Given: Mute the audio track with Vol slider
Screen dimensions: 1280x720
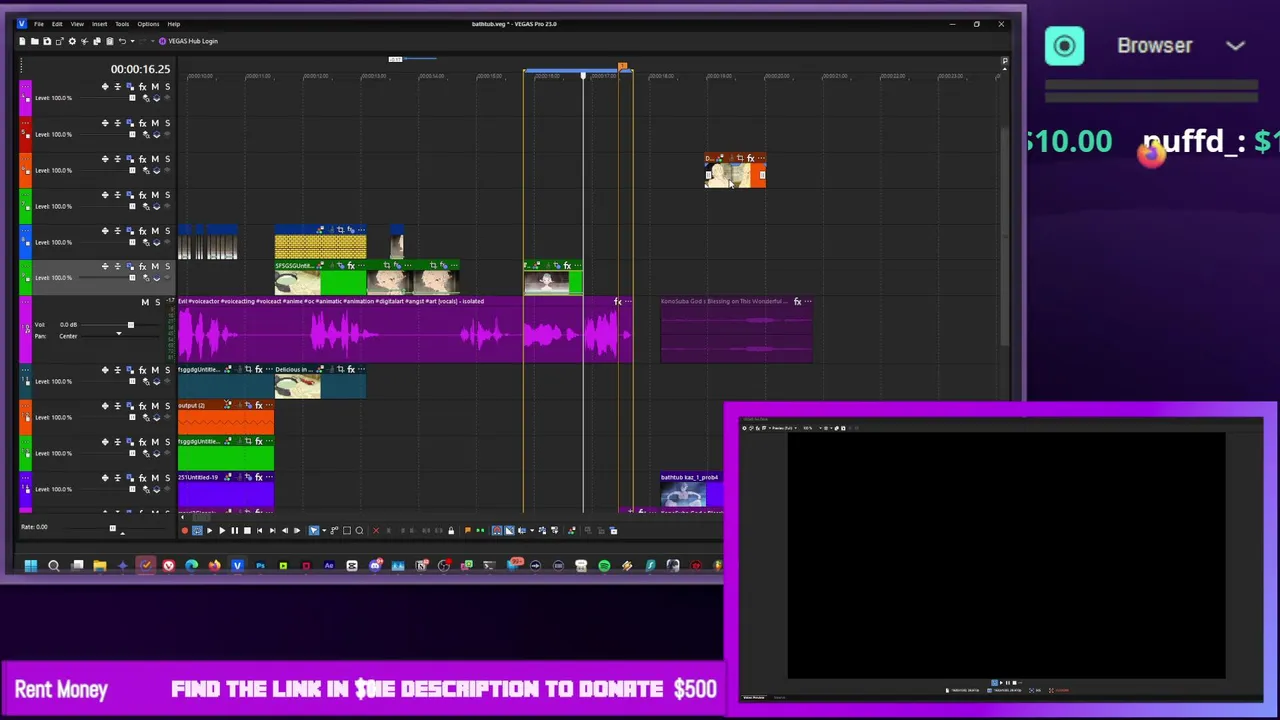Looking at the screenshot, I should pos(145,302).
